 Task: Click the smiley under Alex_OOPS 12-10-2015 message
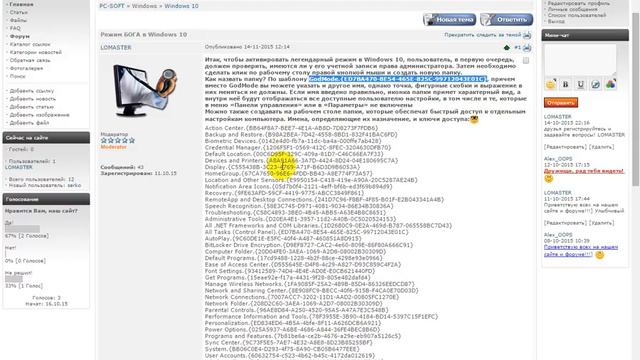(549, 178)
